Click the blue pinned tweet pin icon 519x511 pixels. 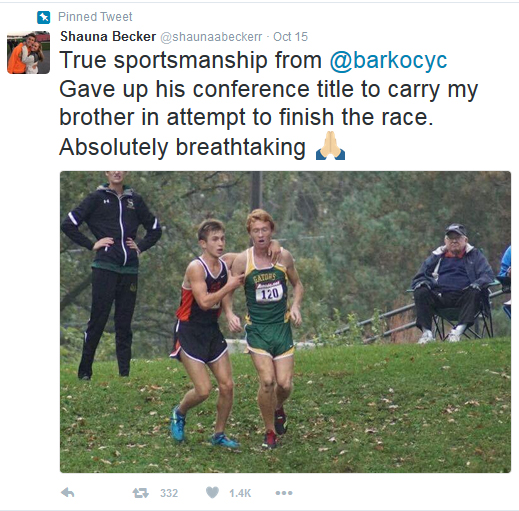point(43,17)
